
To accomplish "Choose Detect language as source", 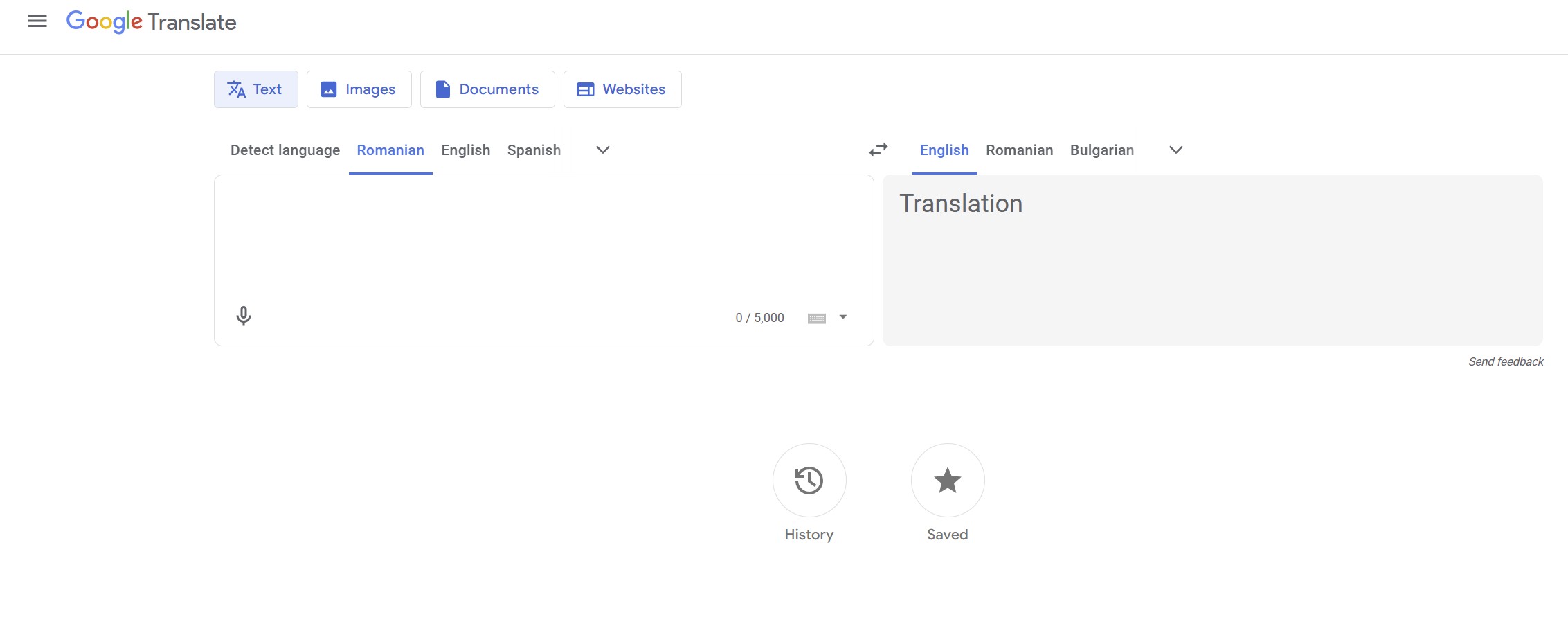I will [x=285, y=150].
